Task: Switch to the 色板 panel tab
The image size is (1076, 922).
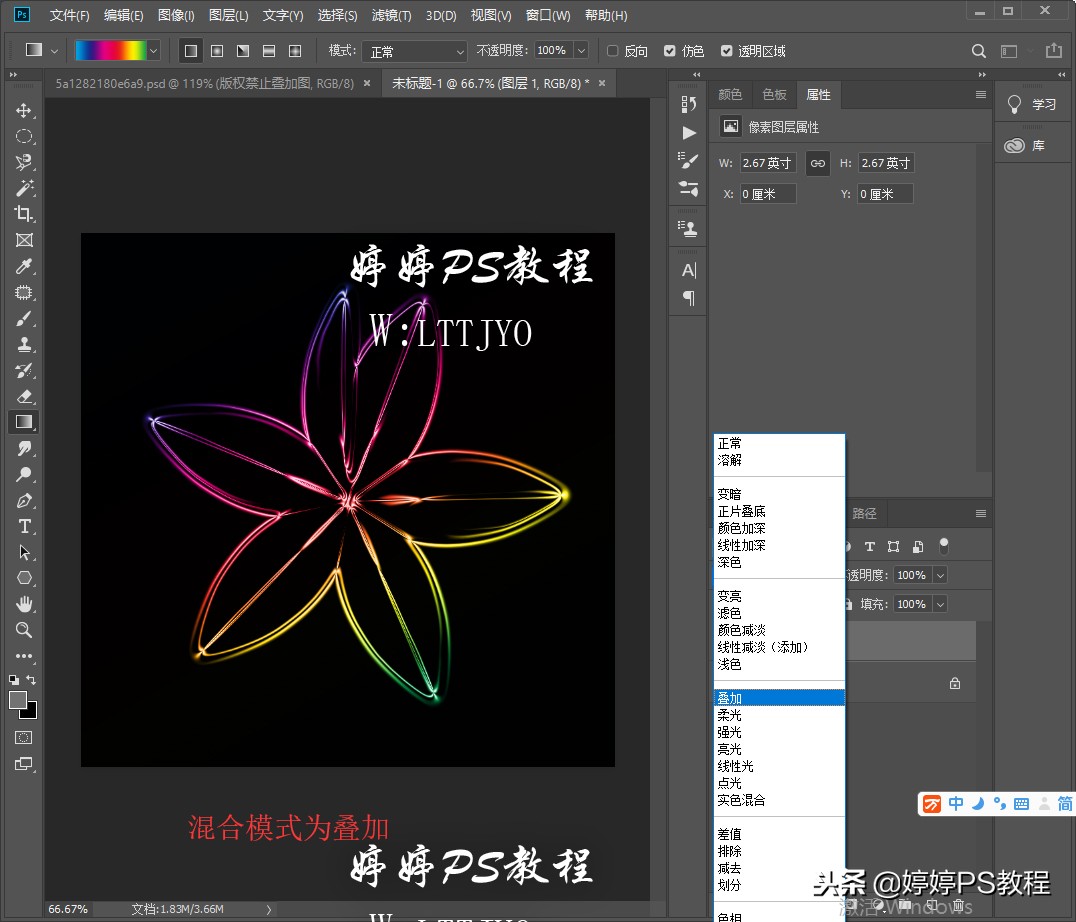Action: pyautogui.click(x=773, y=94)
